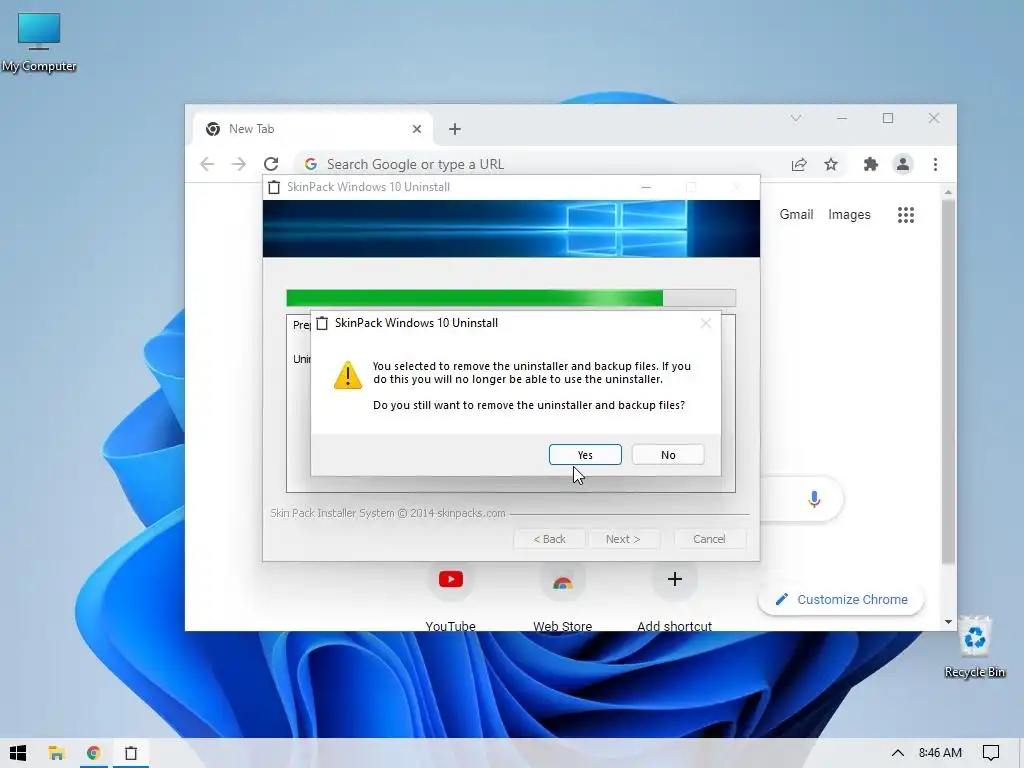Minimize the Chrome window
This screenshot has height=768, width=1024.
click(842, 118)
